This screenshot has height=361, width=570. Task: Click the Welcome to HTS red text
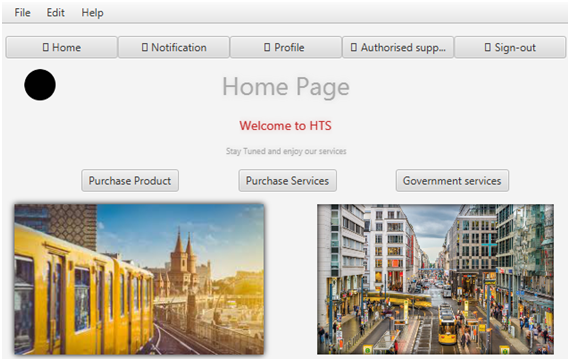tap(285, 126)
